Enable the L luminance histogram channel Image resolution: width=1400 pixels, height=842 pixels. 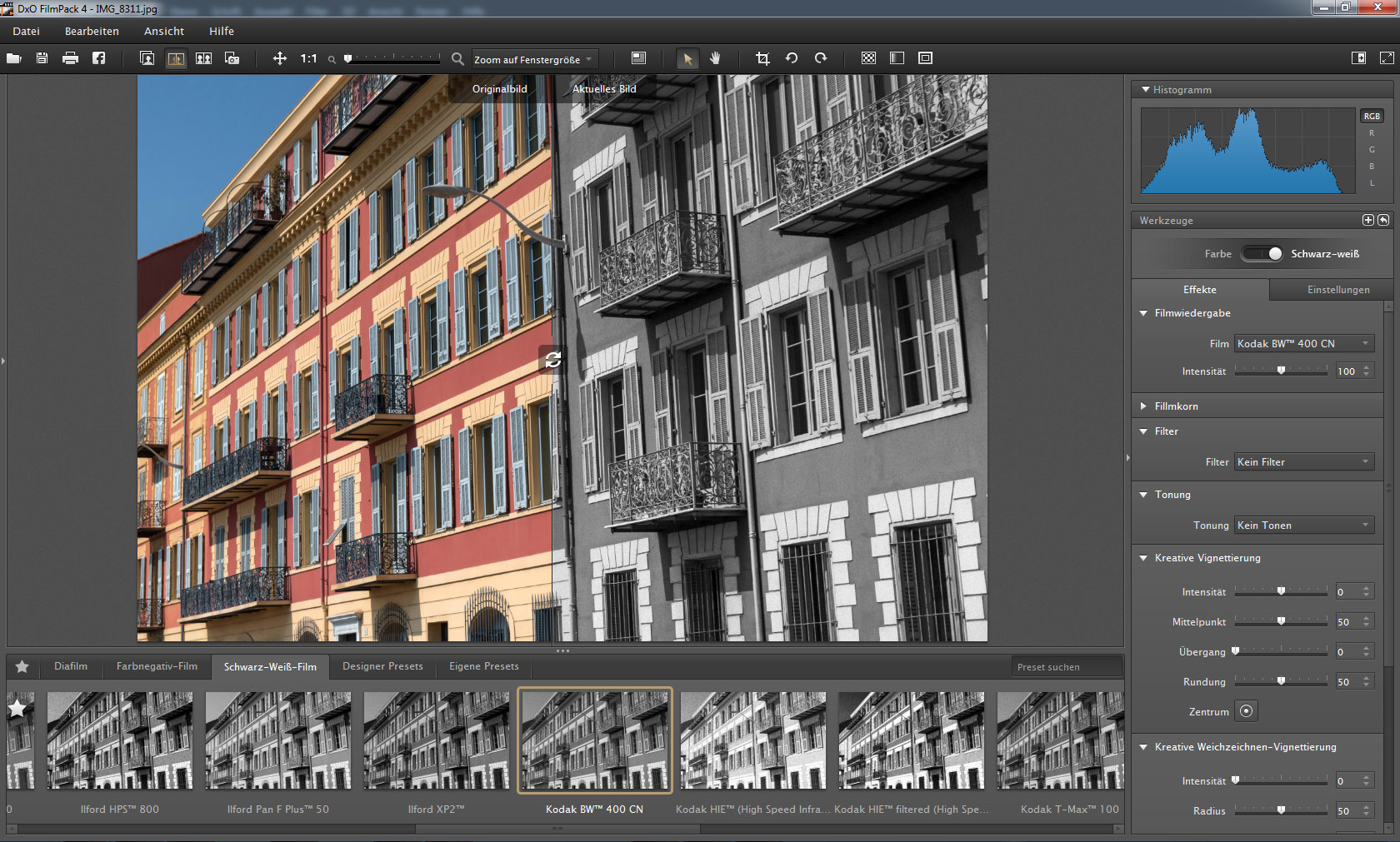point(1371,183)
